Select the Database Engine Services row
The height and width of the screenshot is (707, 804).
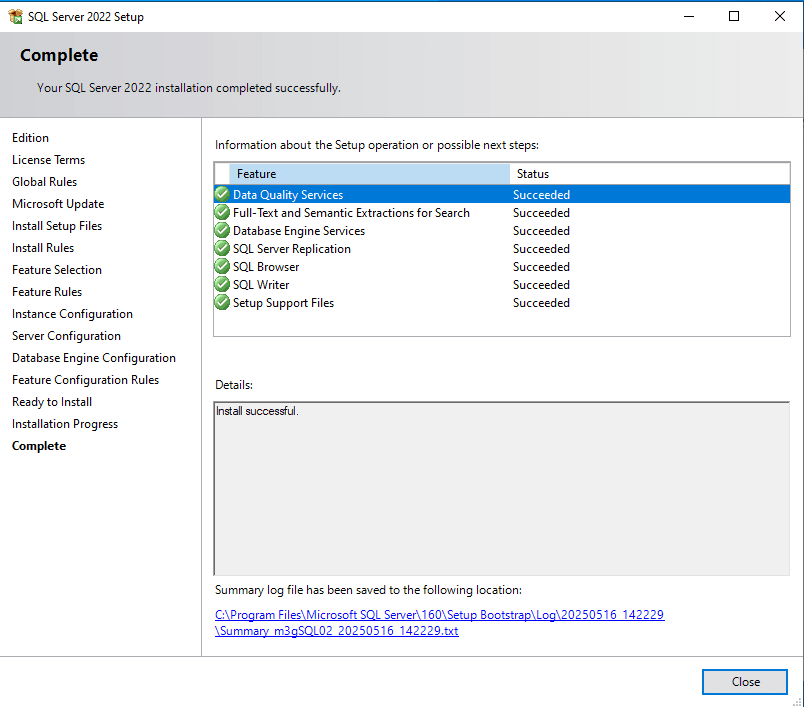pos(502,230)
